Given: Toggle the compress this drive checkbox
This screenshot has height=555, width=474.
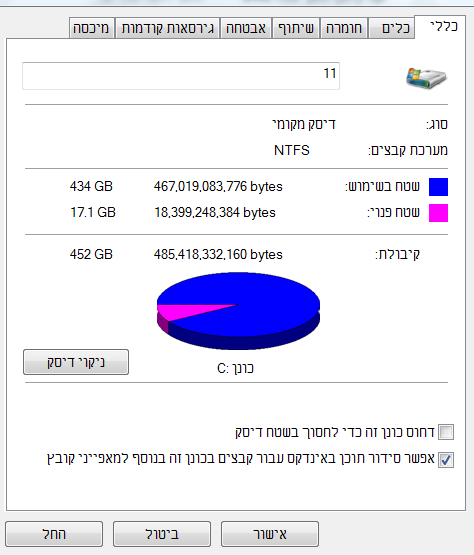Looking at the screenshot, I should 446,432.
